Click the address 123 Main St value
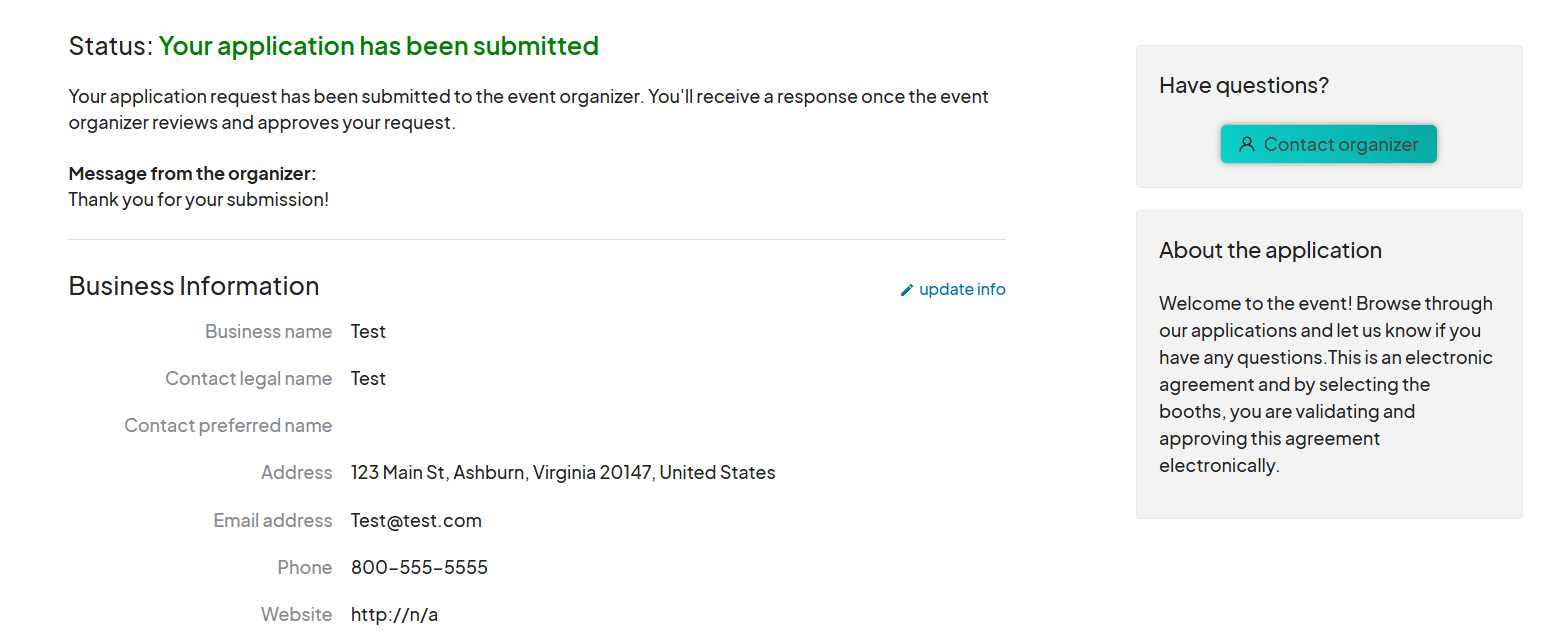The width and height of the screenshot is (1563, 633). click(563, 472)
